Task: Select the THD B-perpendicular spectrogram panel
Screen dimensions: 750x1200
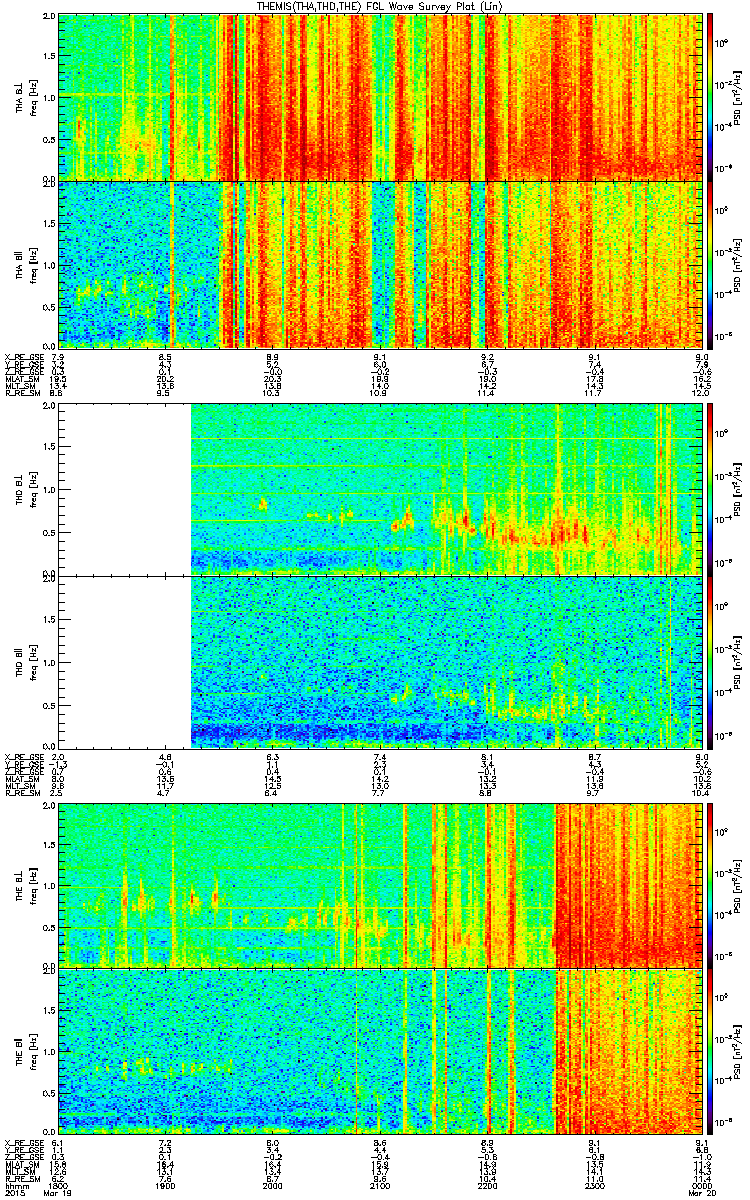Action: coord(379,490)
